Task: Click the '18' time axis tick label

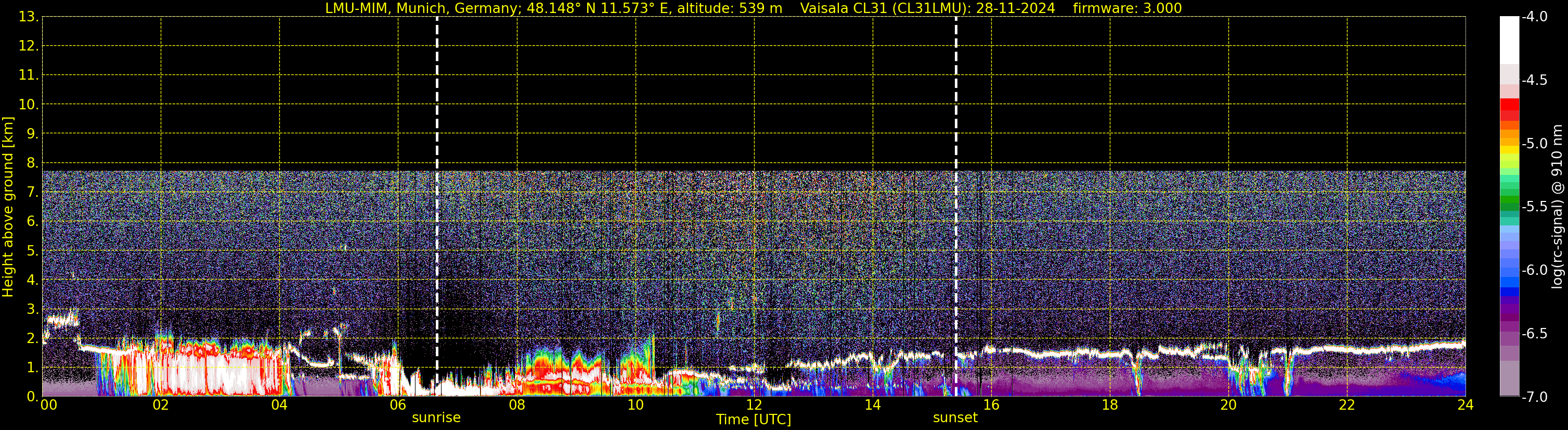Action: [x=1110, y=405]
